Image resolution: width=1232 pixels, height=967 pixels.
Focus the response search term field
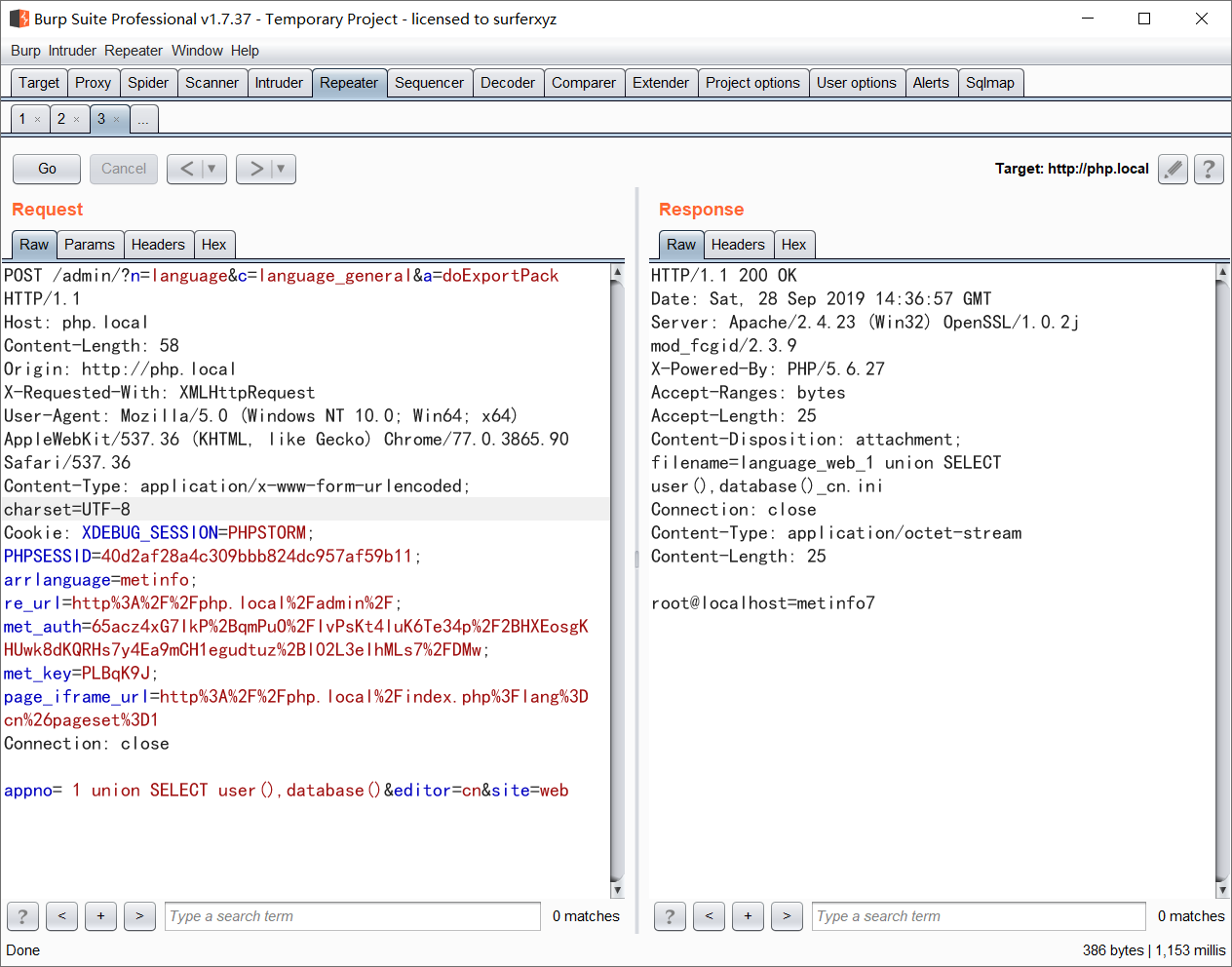[979, 916]
